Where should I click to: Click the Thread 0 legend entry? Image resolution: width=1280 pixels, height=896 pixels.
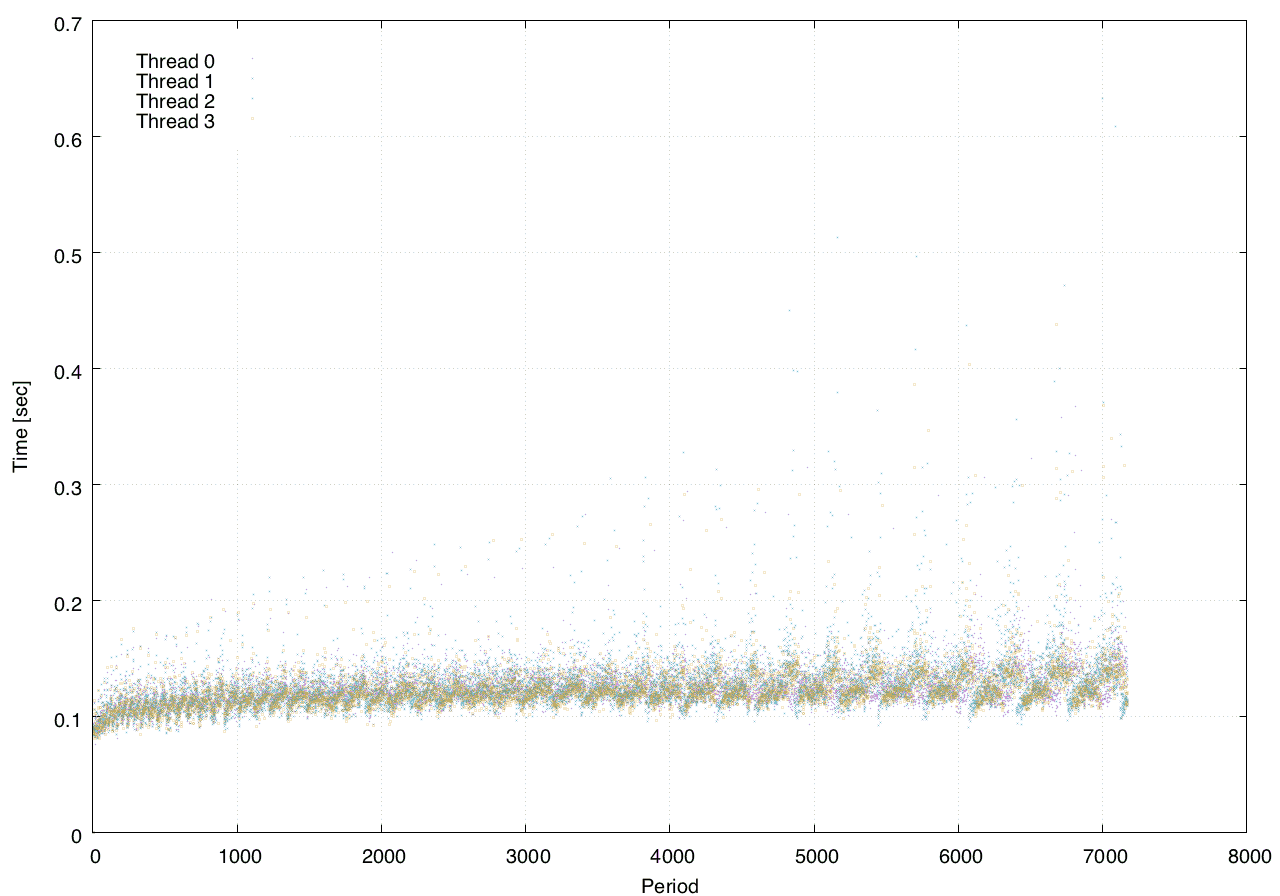175,62
